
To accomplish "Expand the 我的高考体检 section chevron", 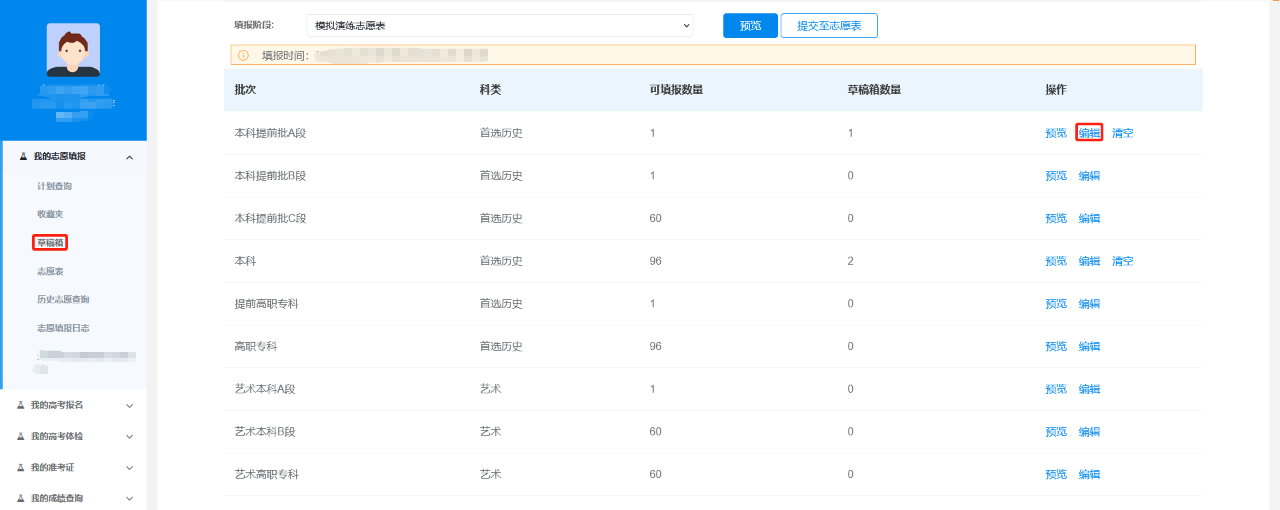I will [x=129, y=436].
